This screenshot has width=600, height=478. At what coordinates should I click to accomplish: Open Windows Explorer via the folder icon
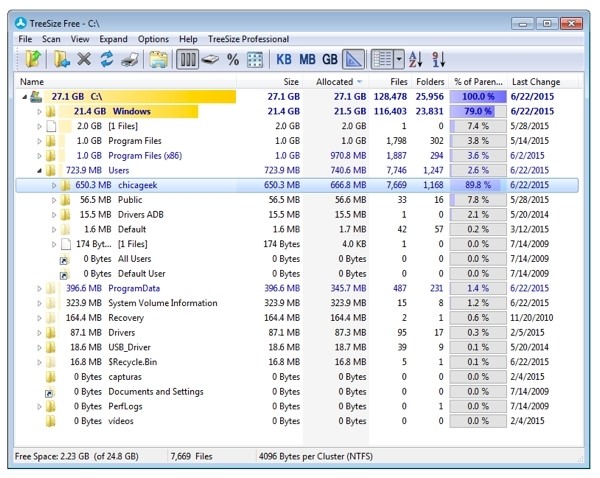point(158,60)
